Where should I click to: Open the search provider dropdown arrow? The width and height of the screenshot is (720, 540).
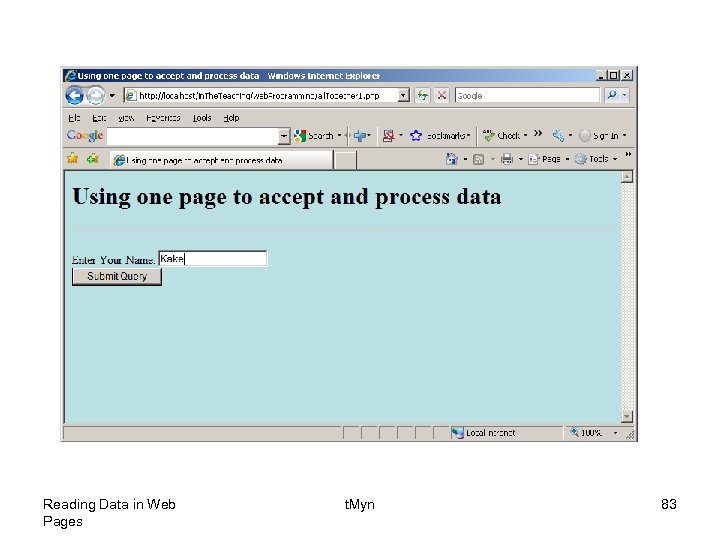point(624,96)
